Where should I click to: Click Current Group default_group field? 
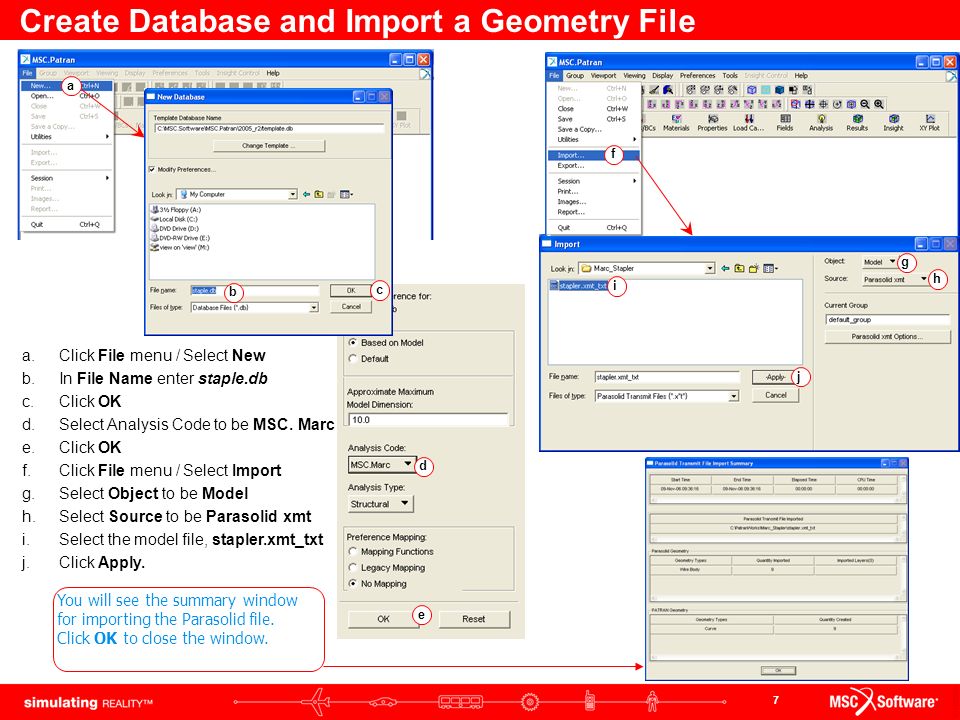[x=887, y=320]
